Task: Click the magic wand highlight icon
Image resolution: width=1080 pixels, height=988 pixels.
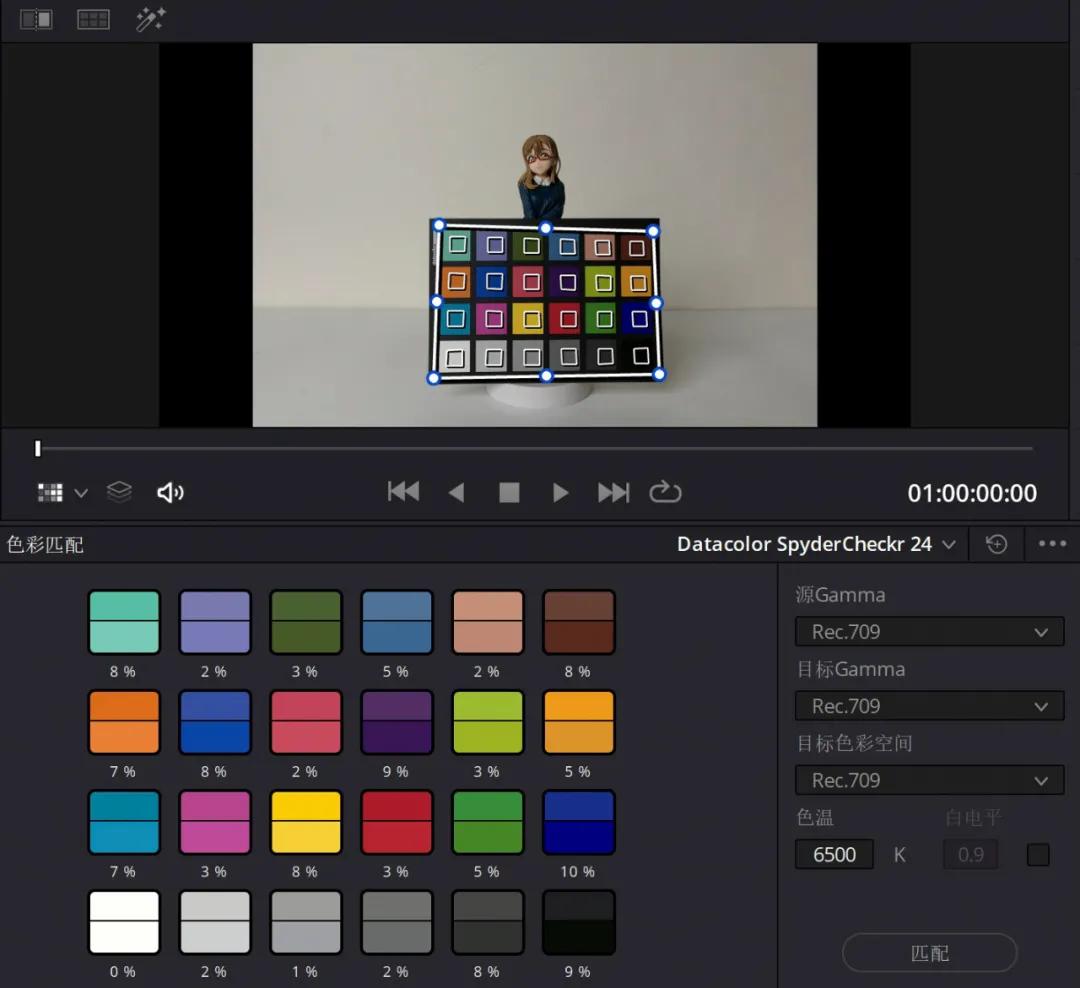Action: point(150,19)
